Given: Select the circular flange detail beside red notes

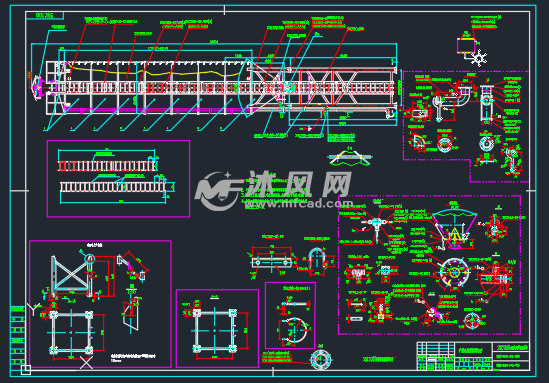Looking at the screenshot, I should click(320, 359).
